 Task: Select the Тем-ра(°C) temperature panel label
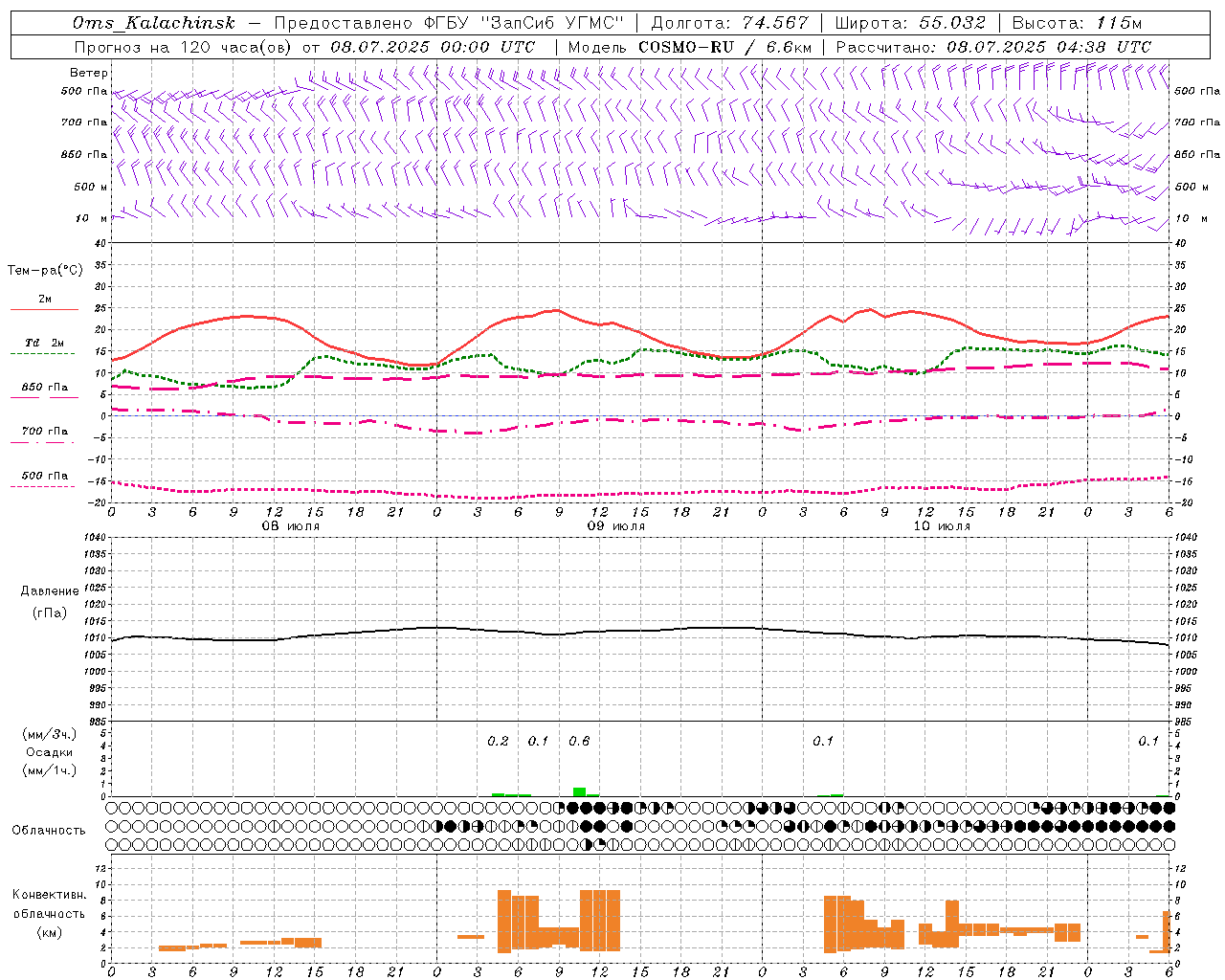45,271
